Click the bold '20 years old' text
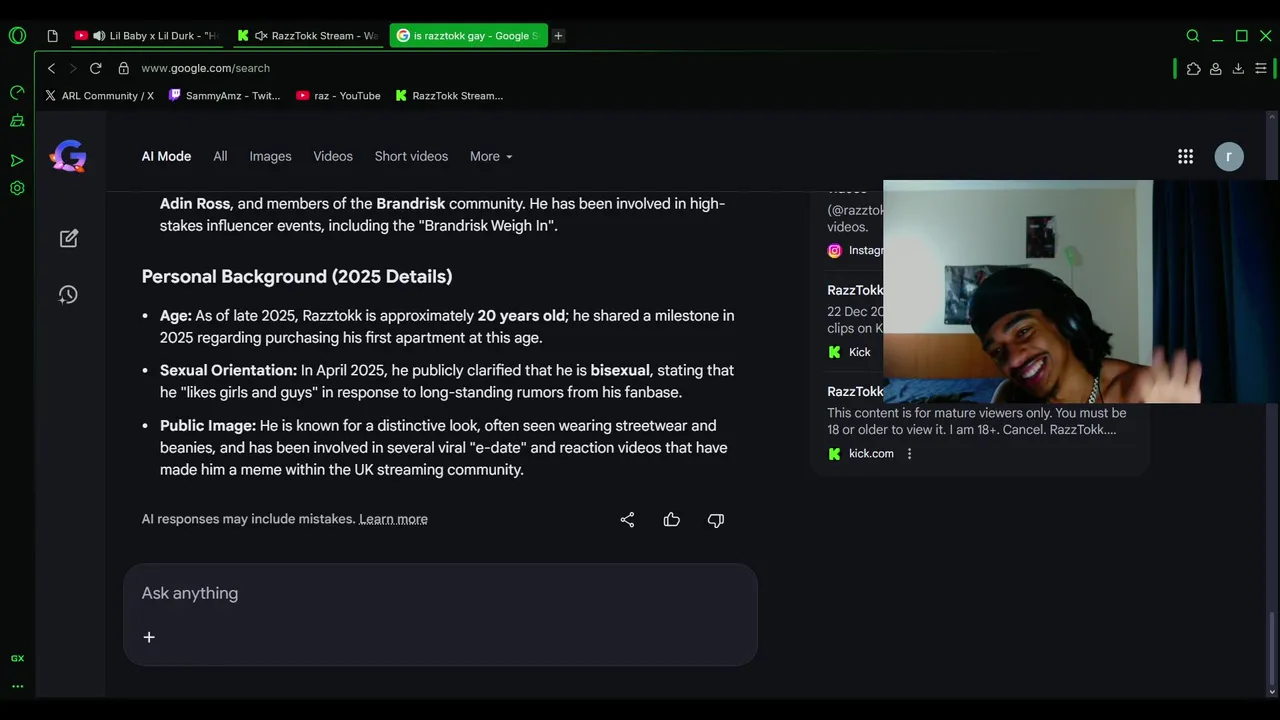 click(521, 315)
